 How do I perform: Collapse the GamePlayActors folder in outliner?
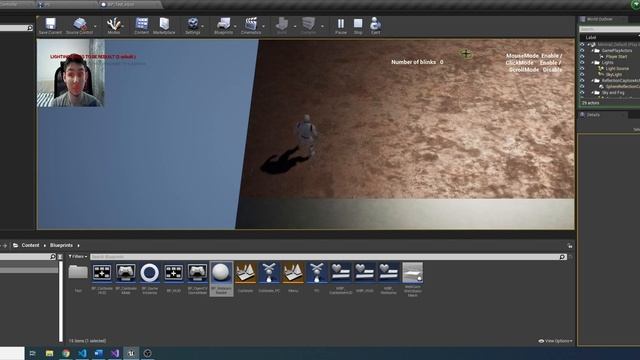[593, 50]
